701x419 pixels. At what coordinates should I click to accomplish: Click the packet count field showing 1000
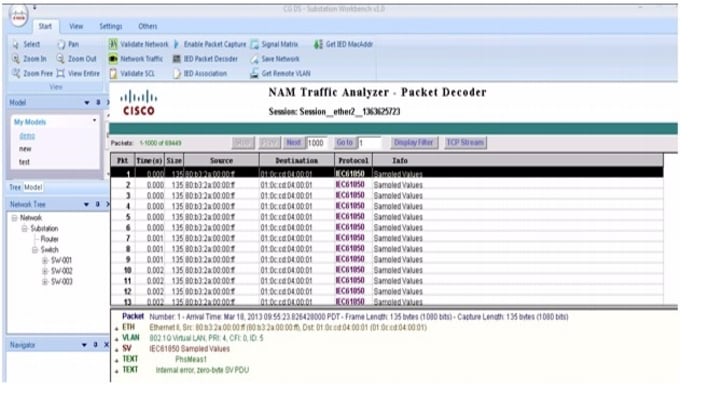(x=317, y=143)
